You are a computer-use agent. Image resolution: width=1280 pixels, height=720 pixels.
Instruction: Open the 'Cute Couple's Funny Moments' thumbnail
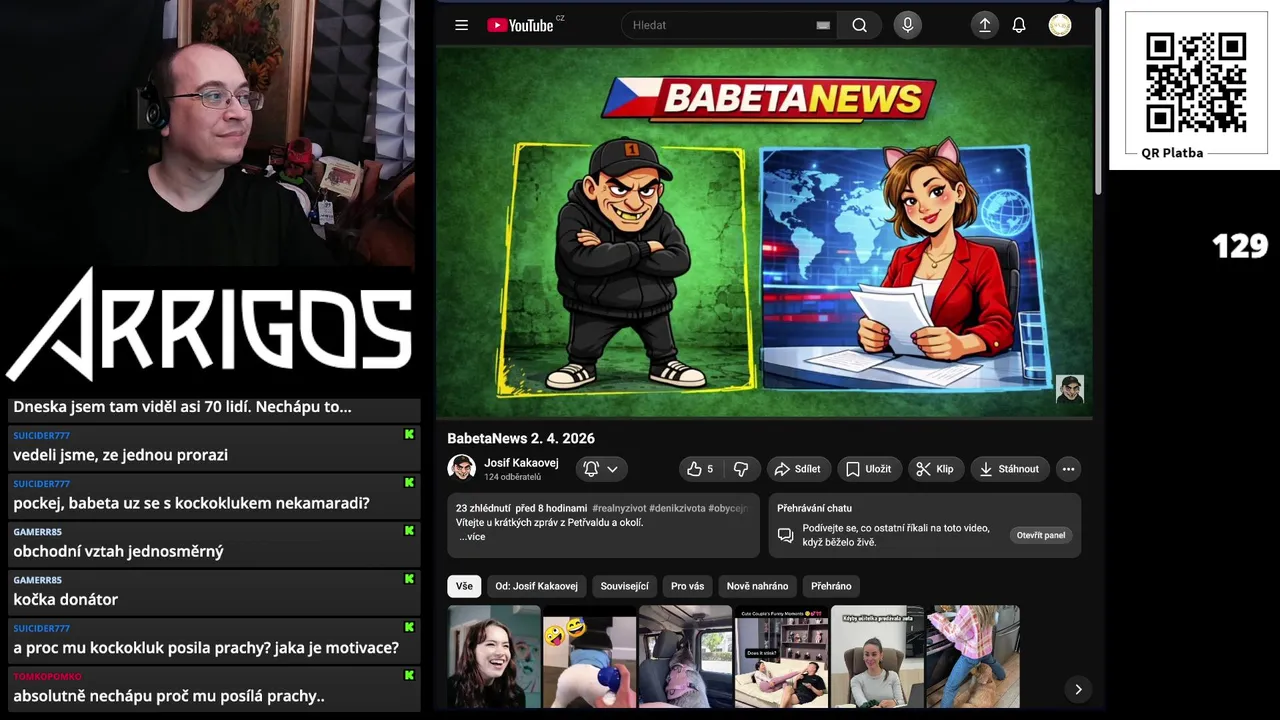(781, 656)
